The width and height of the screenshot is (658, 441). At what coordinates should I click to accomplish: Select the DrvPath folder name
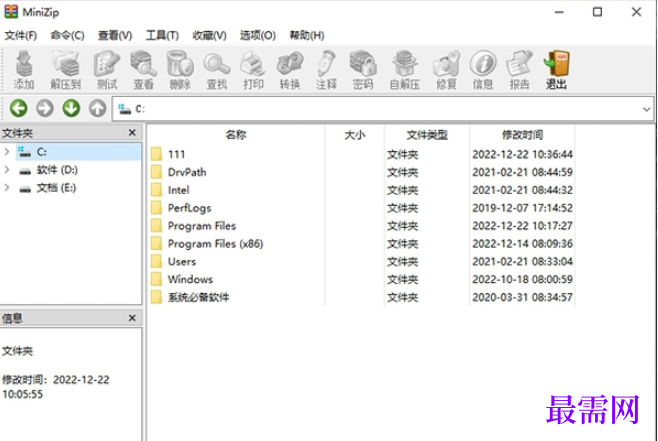pyautogui.click(x=187, y=172)
